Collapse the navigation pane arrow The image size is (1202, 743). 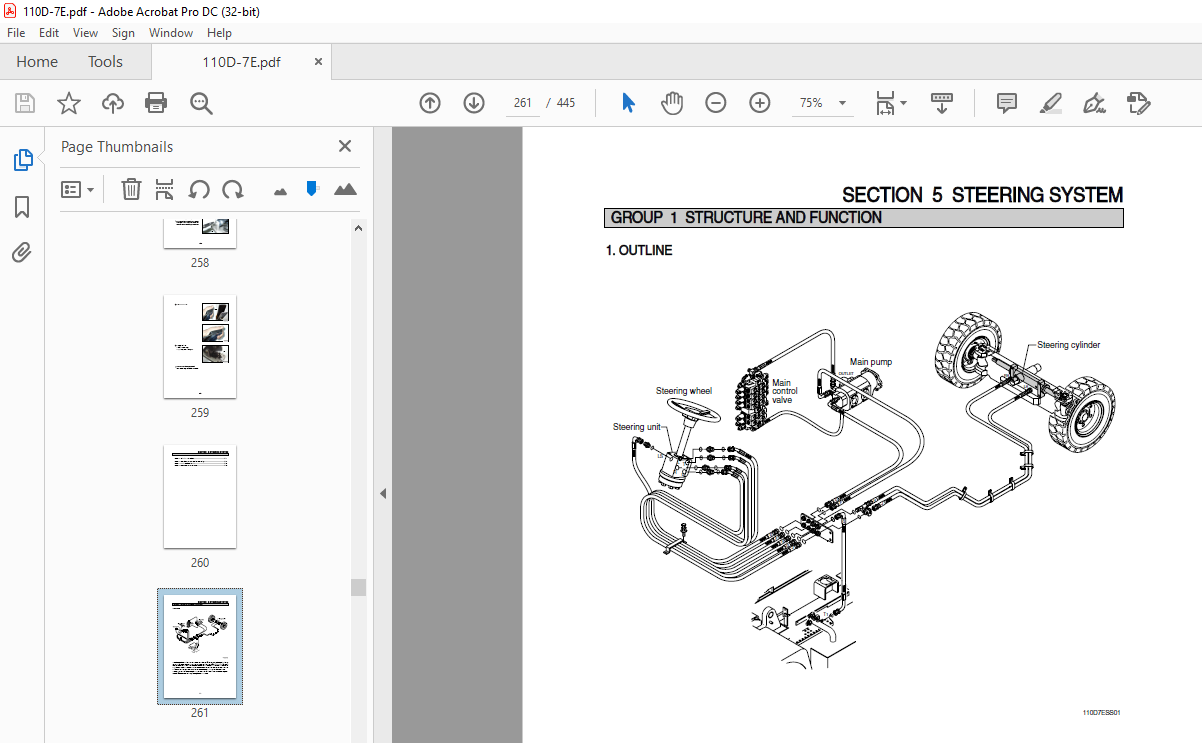pos(383,493)
